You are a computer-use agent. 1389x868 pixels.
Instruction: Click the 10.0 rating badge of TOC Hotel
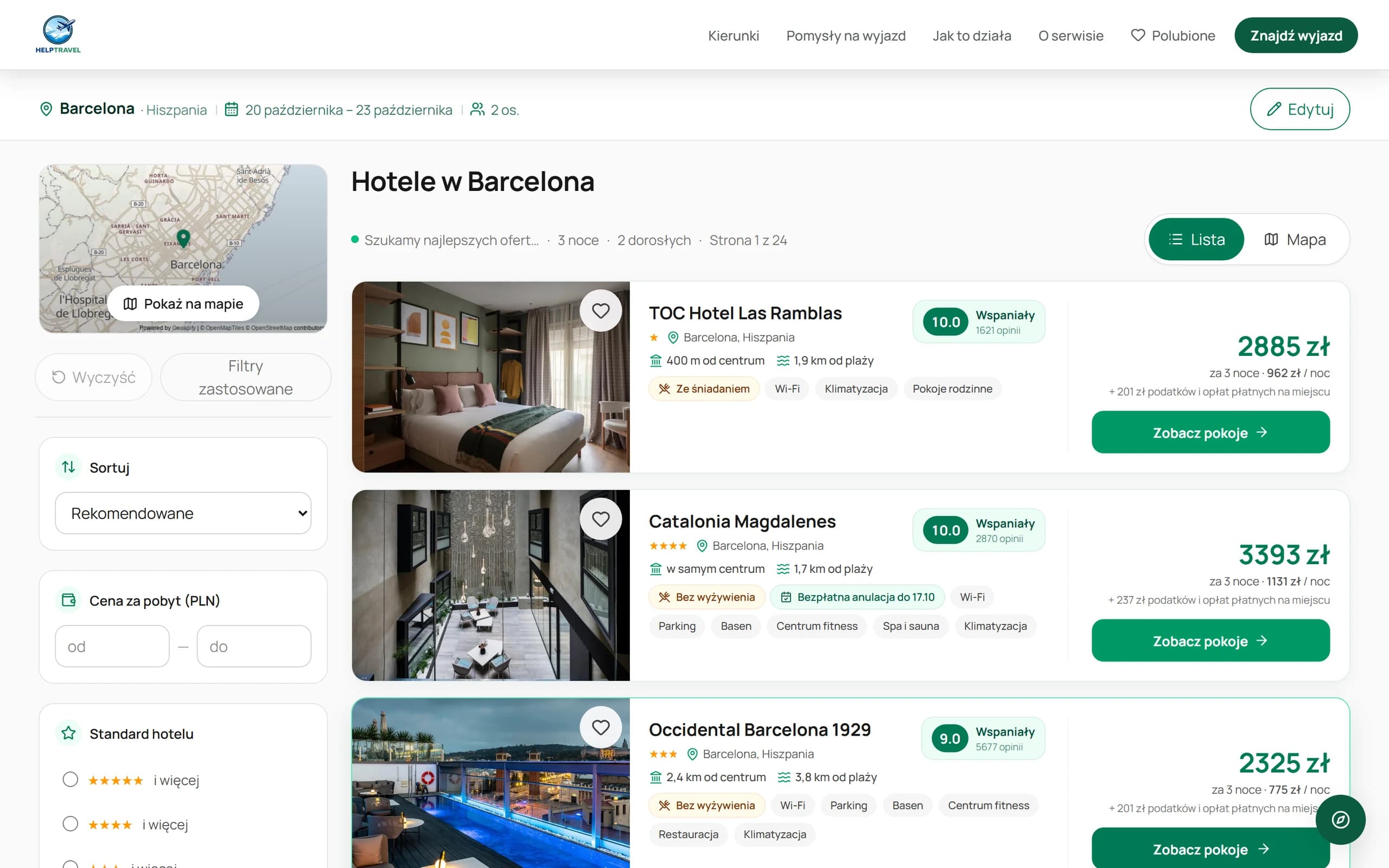945,322
